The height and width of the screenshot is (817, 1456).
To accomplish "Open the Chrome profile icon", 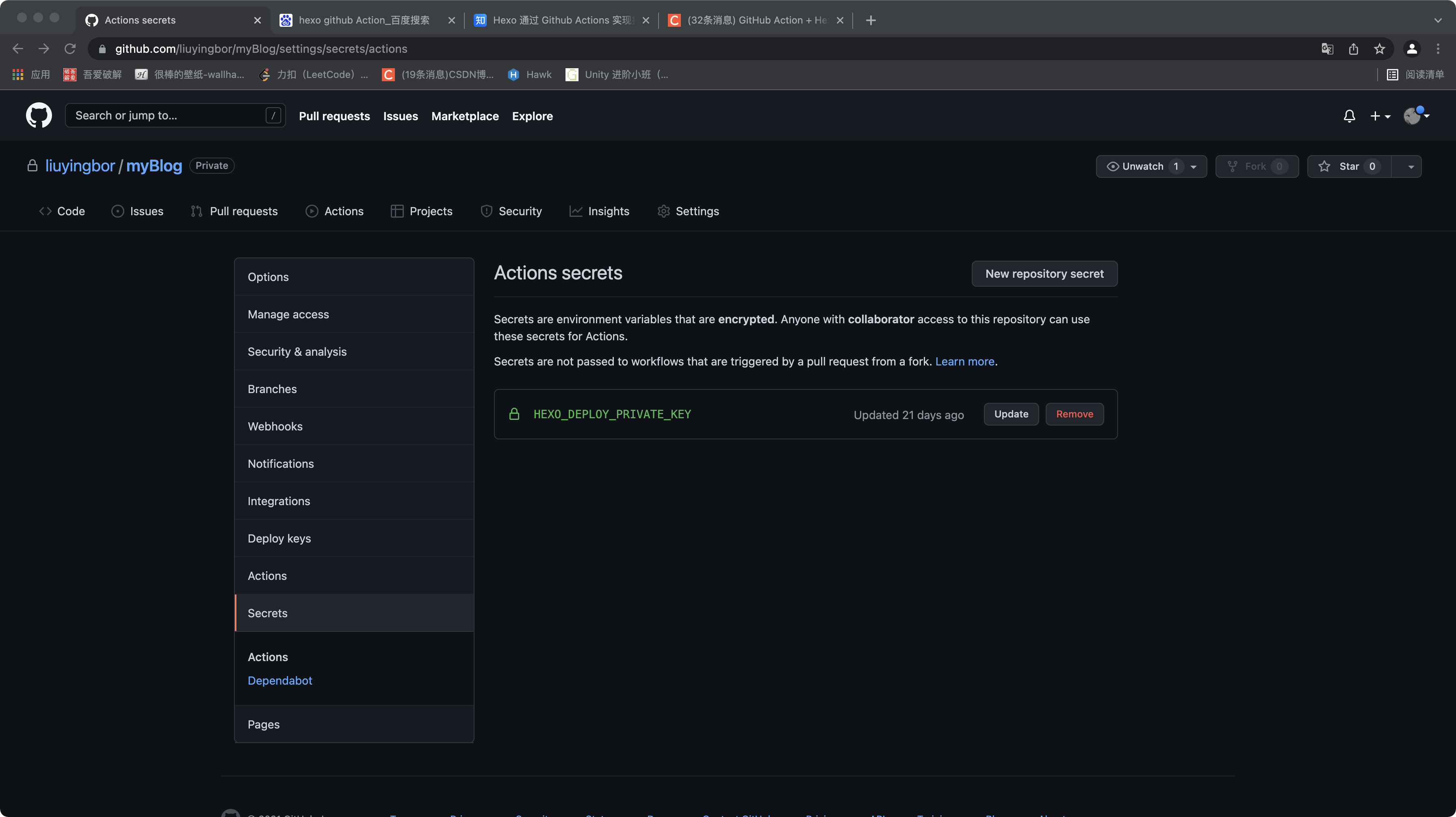I will [x=1411, y=49].
